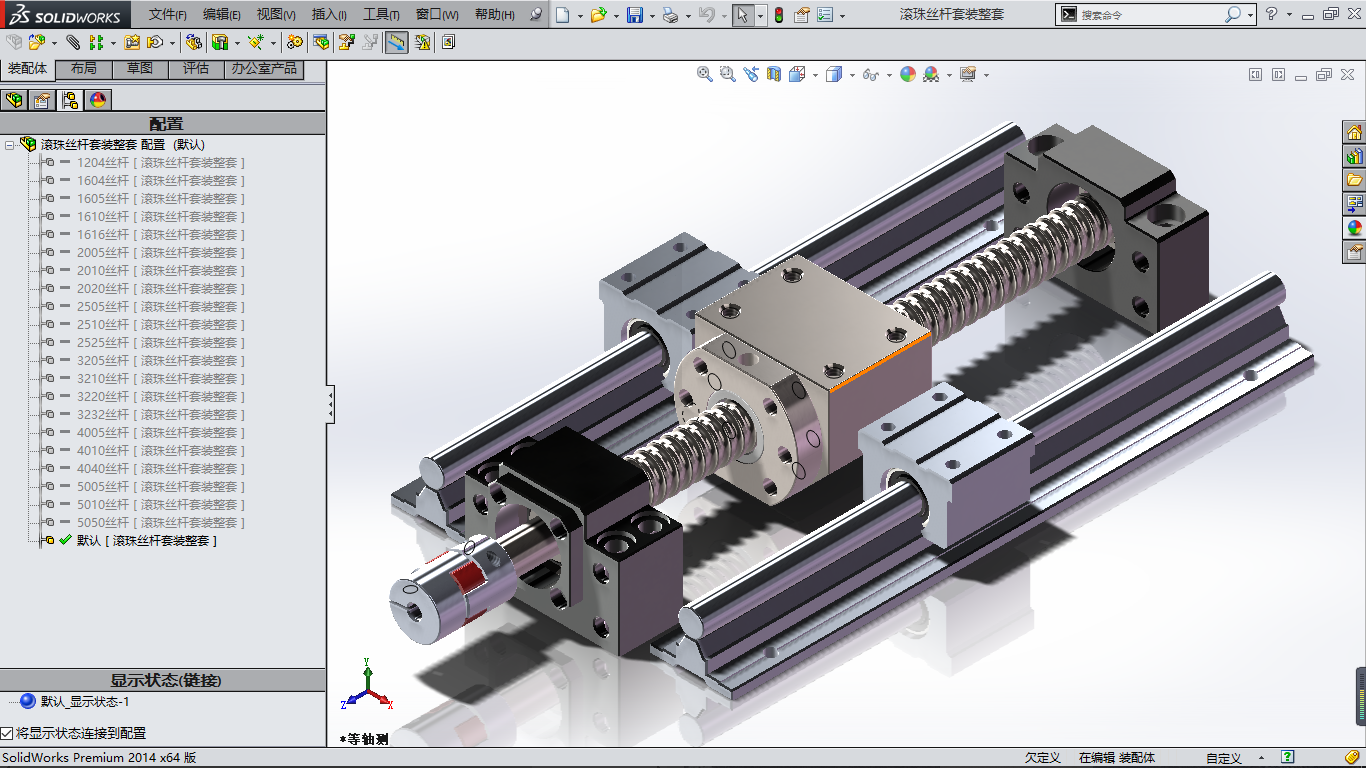
Task: Click the Save floppy disk icon
Action: point(635,15)
